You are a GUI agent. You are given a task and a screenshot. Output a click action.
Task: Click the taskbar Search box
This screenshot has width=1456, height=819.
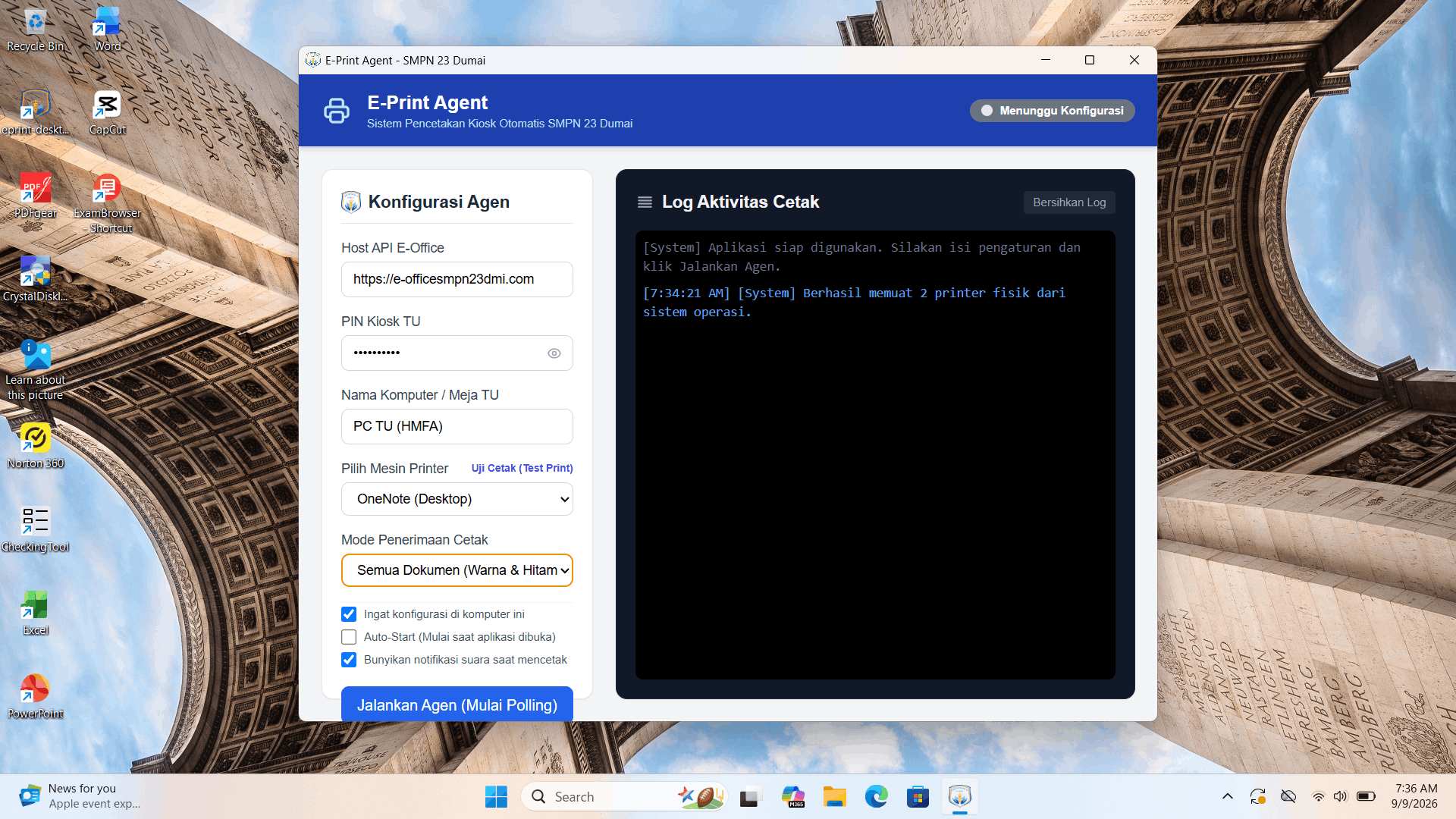(x=624, y=796)
